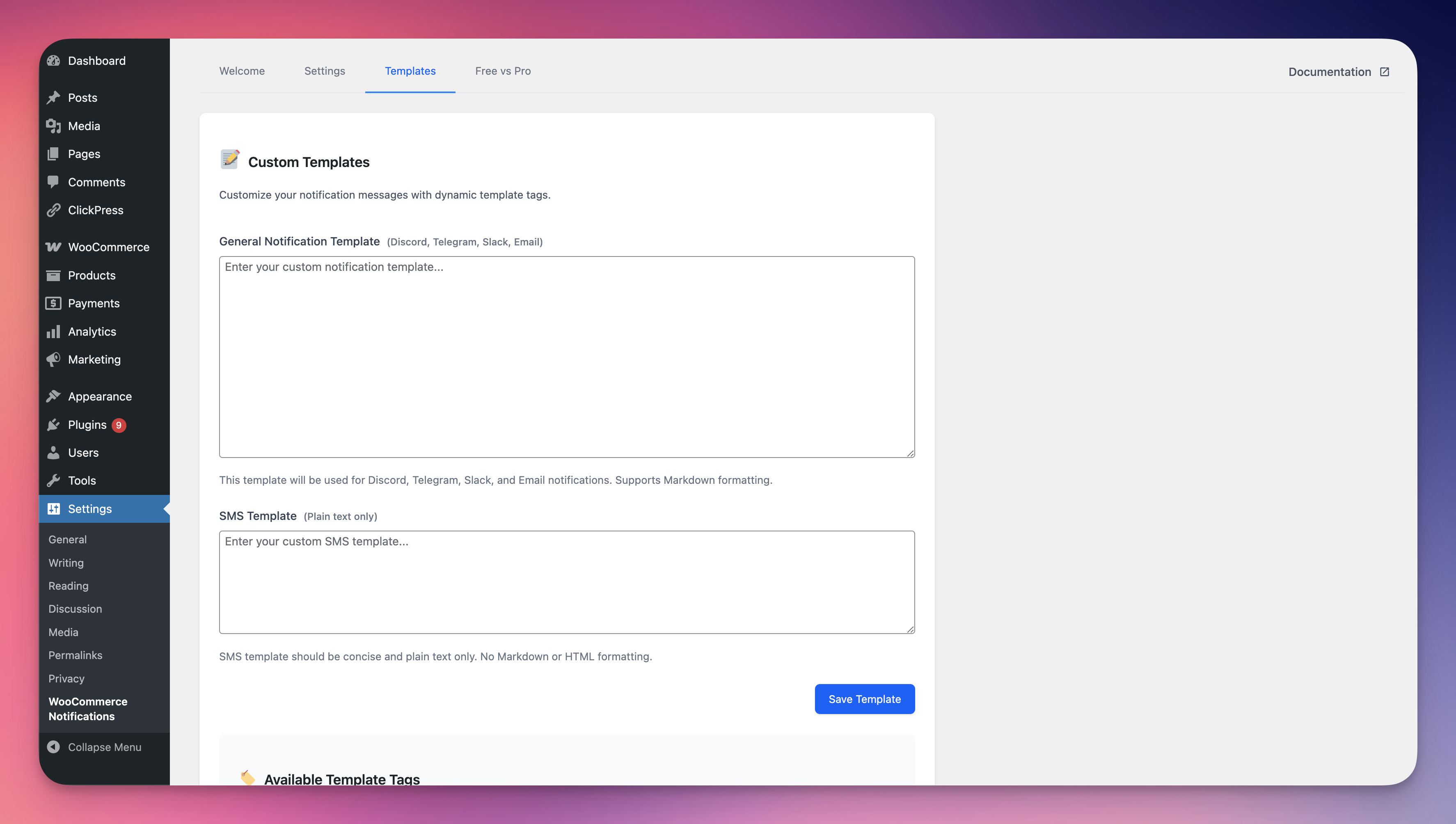Click the Analytics bar chart icon

point(54,332)
